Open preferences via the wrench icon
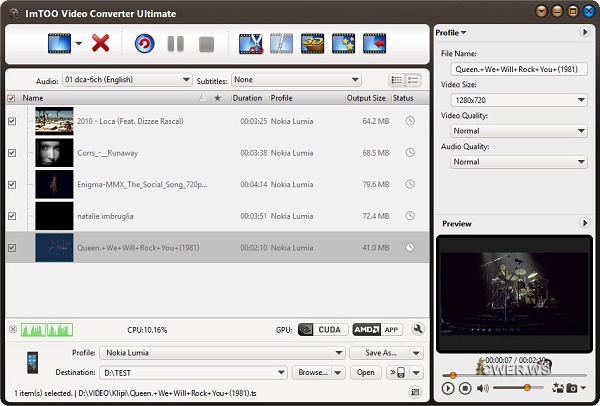 pyautogui.click(x=417, y=328)
